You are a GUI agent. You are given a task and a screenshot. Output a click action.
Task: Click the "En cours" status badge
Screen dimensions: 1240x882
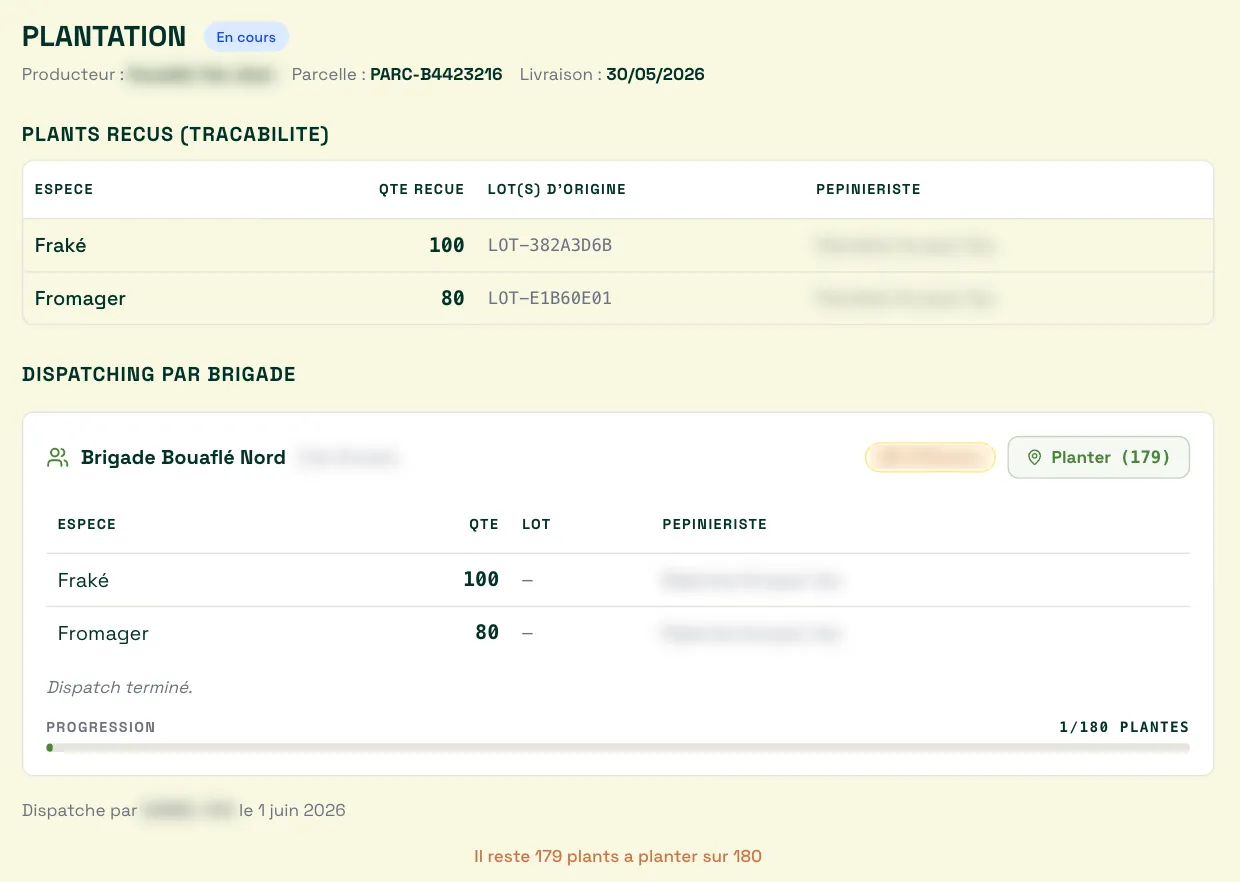coord(246,37)
